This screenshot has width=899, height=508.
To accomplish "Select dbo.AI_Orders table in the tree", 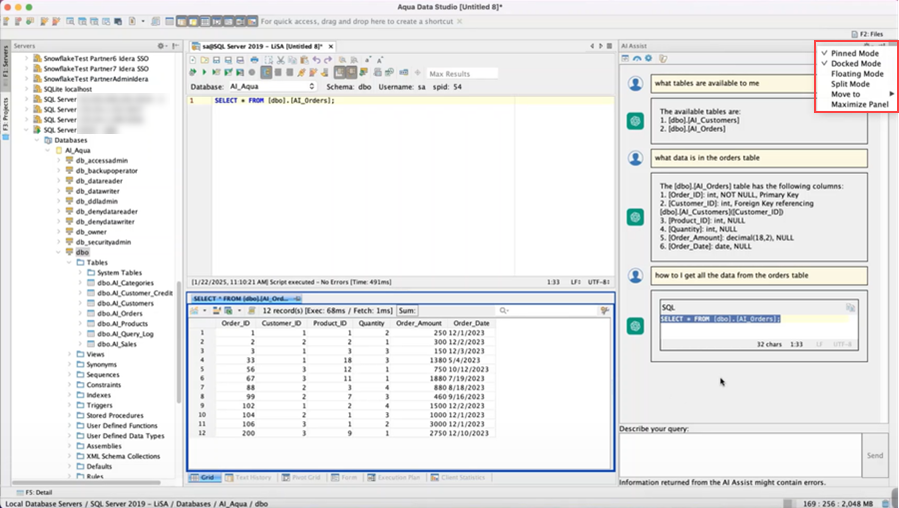I will click(119, 313).
